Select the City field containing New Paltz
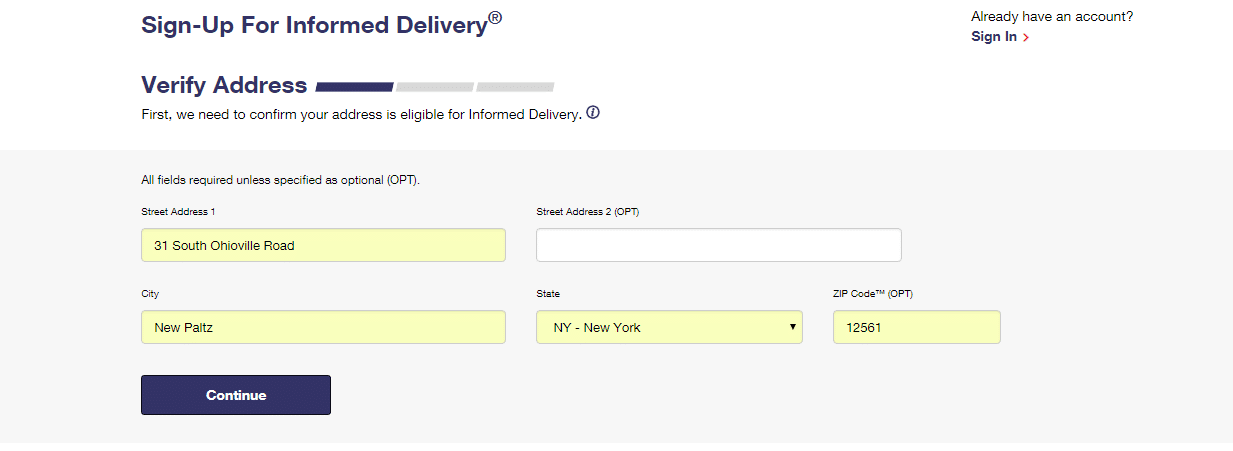1233x451 pixels. 323,327
